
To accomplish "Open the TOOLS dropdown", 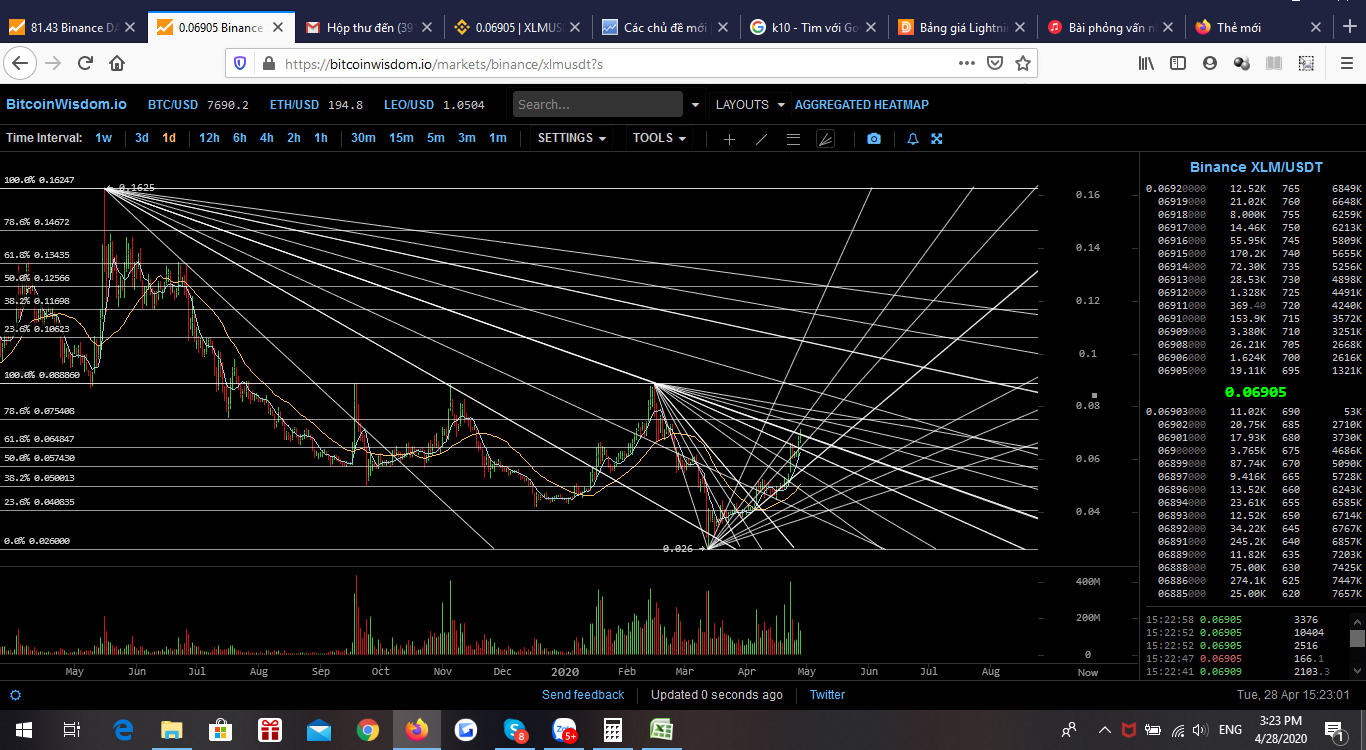I will 659,138.
